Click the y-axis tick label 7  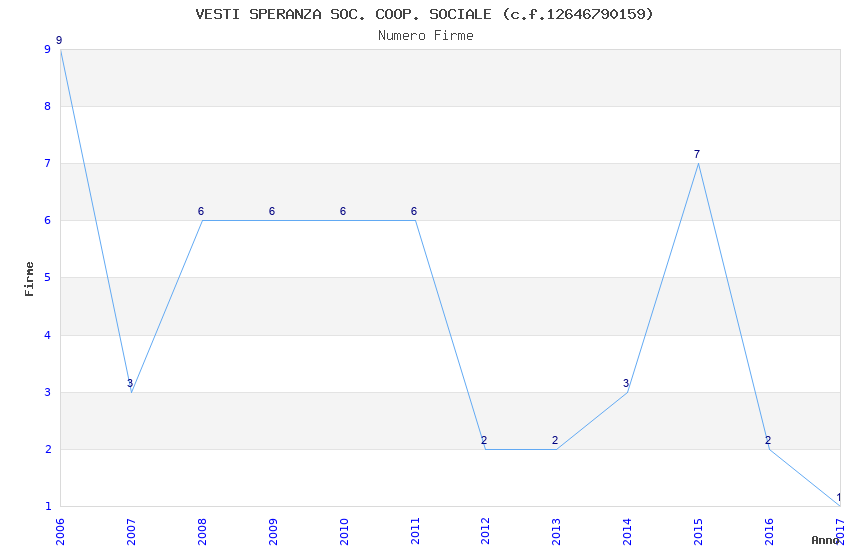coord(48,163)
